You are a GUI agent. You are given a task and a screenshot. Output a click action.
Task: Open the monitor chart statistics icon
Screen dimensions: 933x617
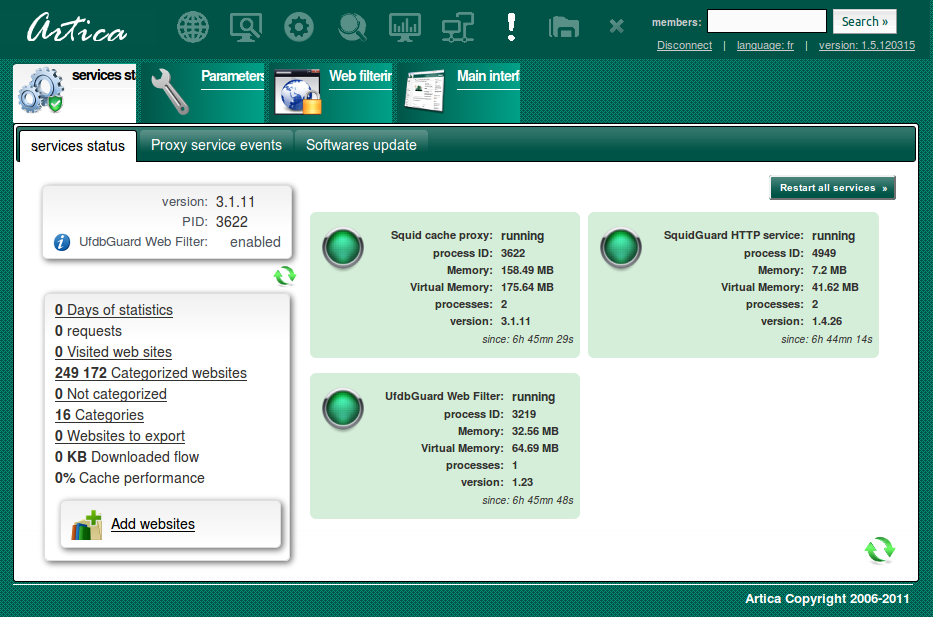click(x=405, y=27)
